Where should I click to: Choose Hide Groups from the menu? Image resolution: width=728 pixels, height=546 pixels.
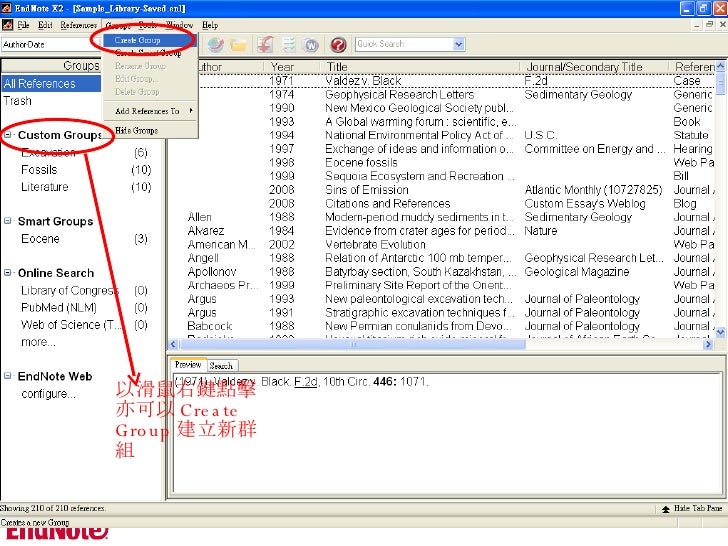[x=150, y=130]
